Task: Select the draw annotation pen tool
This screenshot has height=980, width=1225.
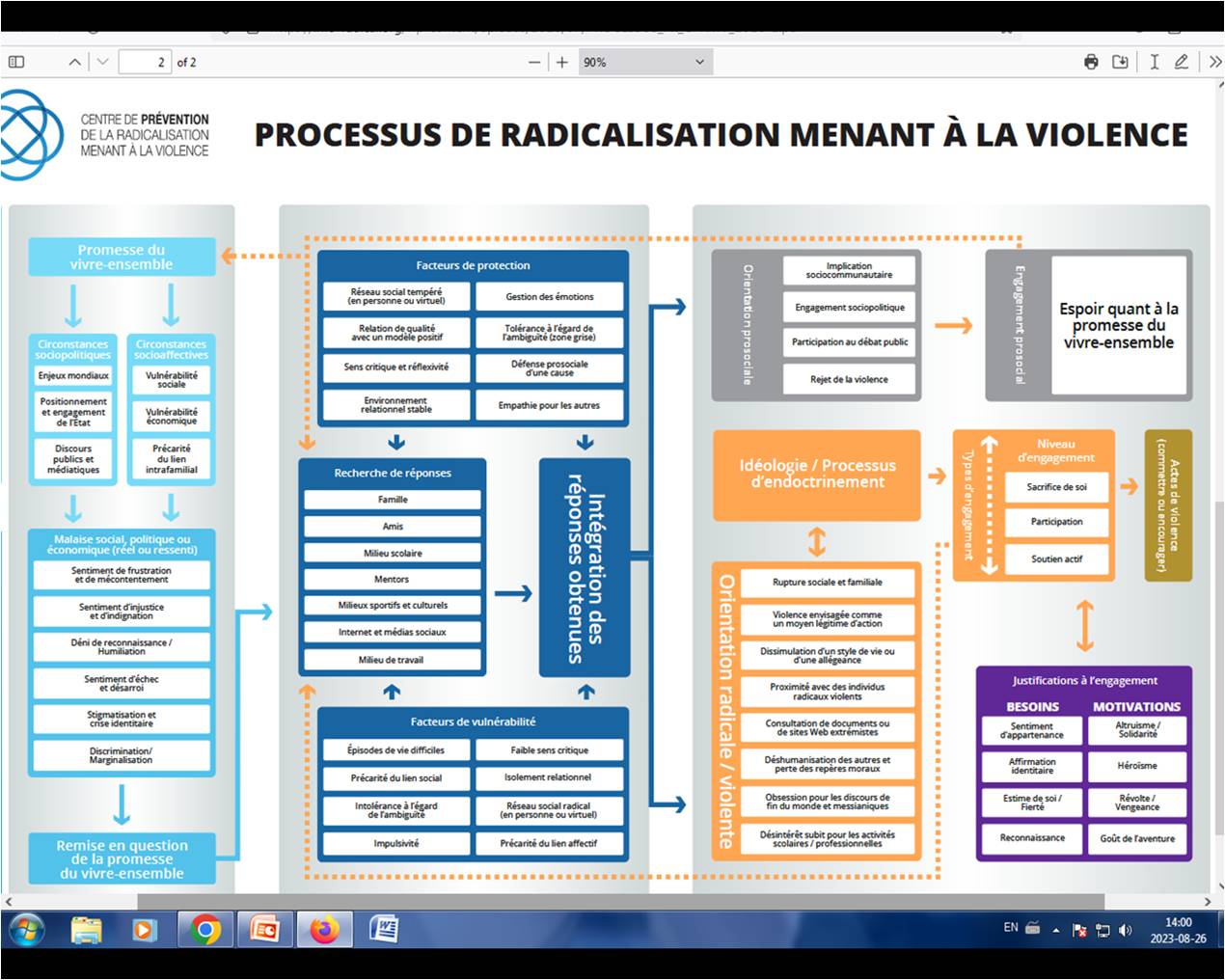Action: [x=1181, y=62]
